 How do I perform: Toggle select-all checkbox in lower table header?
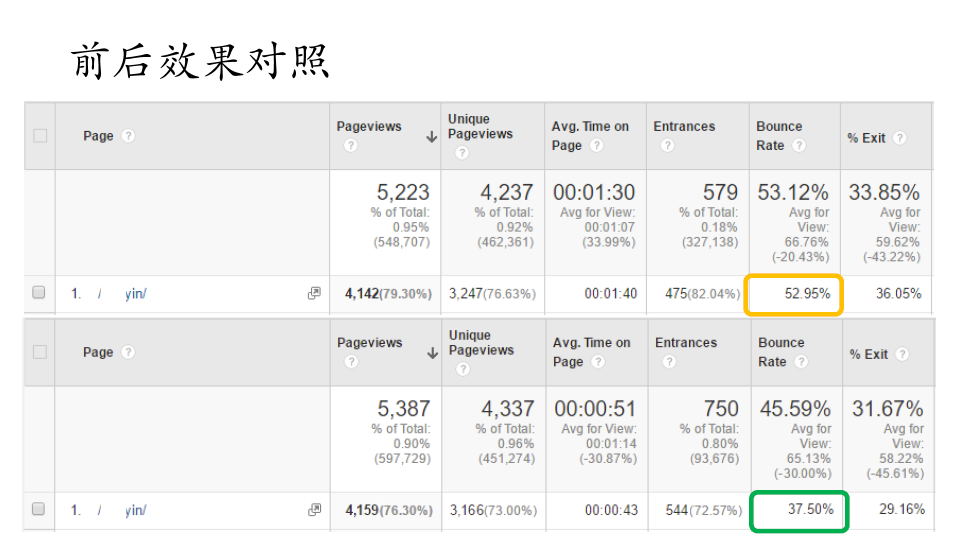coord(40,352)
